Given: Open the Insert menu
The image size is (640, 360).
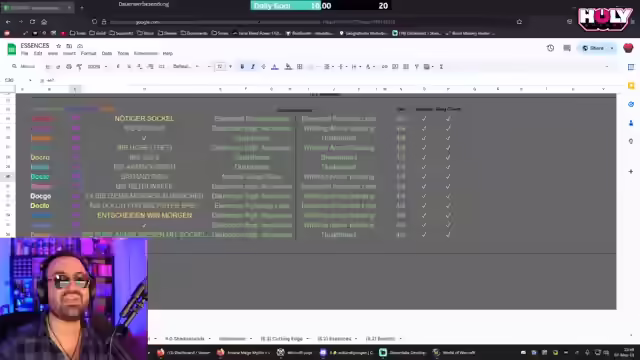Looking at the screenshot, I should 69,53.
